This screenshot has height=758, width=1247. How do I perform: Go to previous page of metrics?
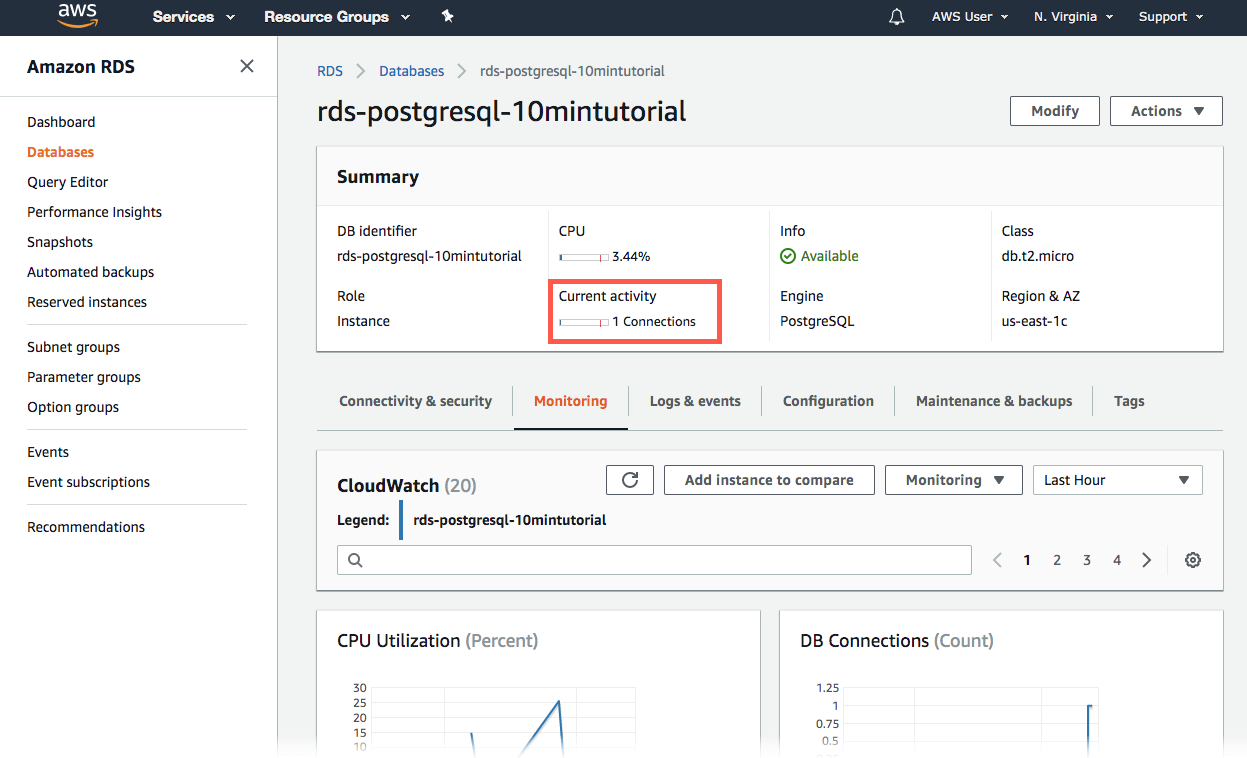997,560
